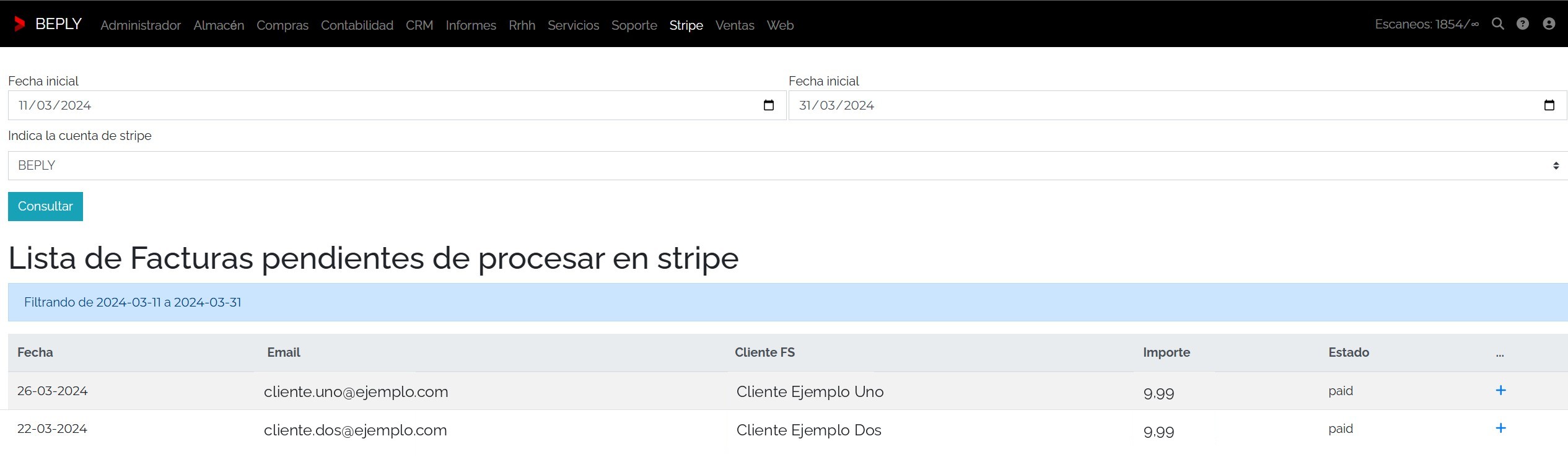
Task: Select the date cell 26-03-2024
Action: click(x=53, y=391)
